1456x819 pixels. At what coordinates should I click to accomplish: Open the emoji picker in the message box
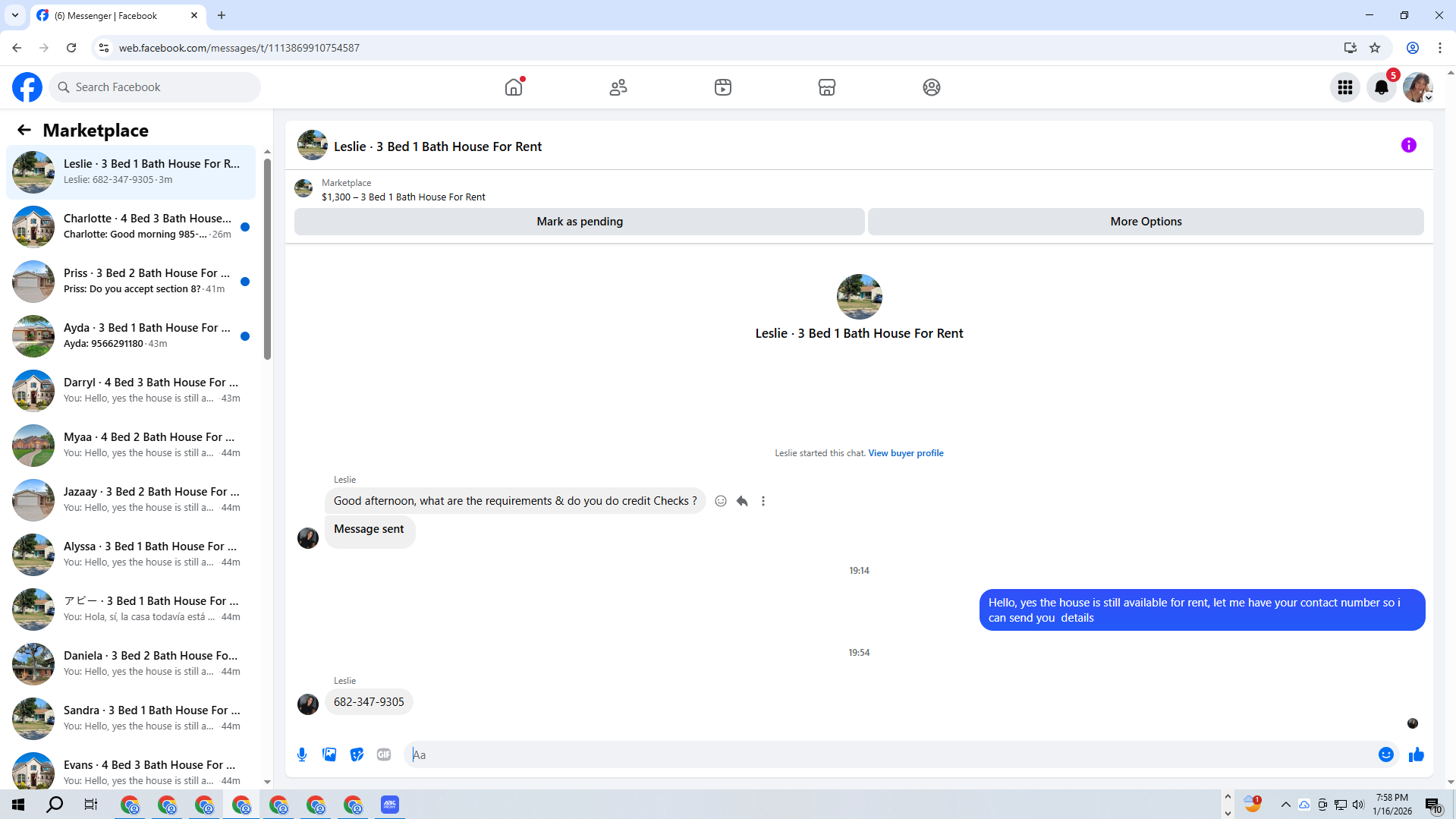coord(1385,754)
